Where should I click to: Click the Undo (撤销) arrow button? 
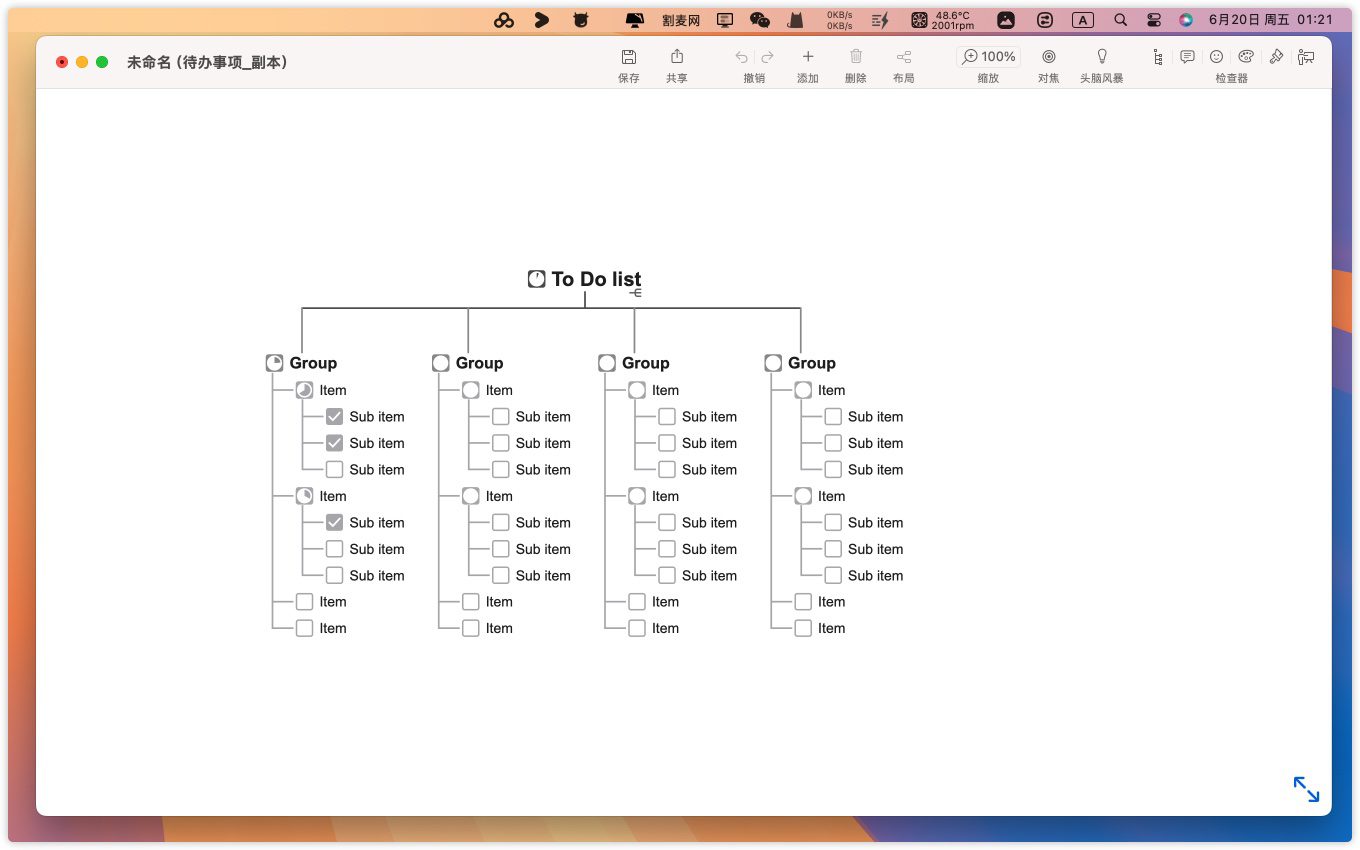tap(741, 57)
